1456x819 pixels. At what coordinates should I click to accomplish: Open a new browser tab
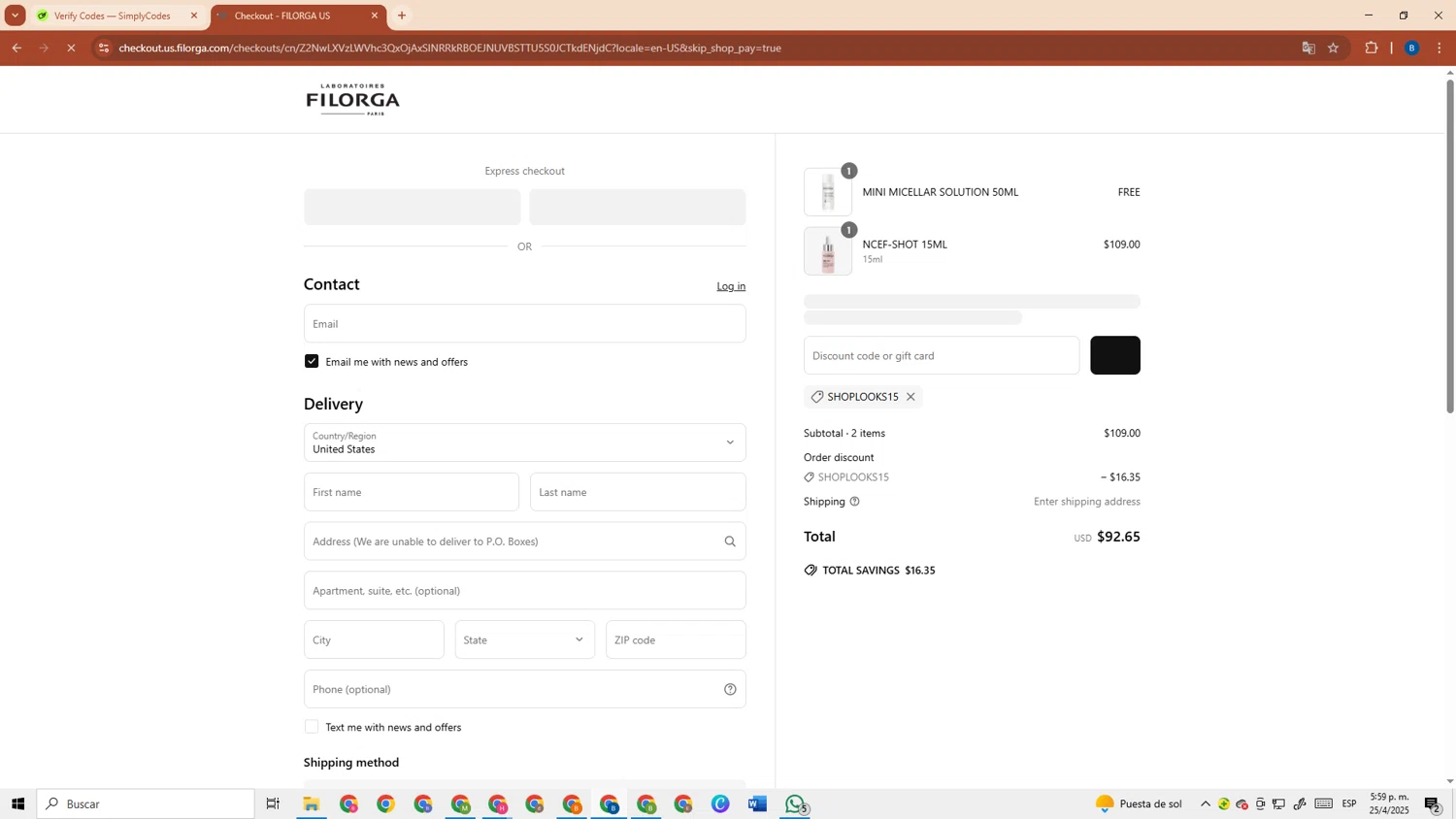(x=402, y=16)
